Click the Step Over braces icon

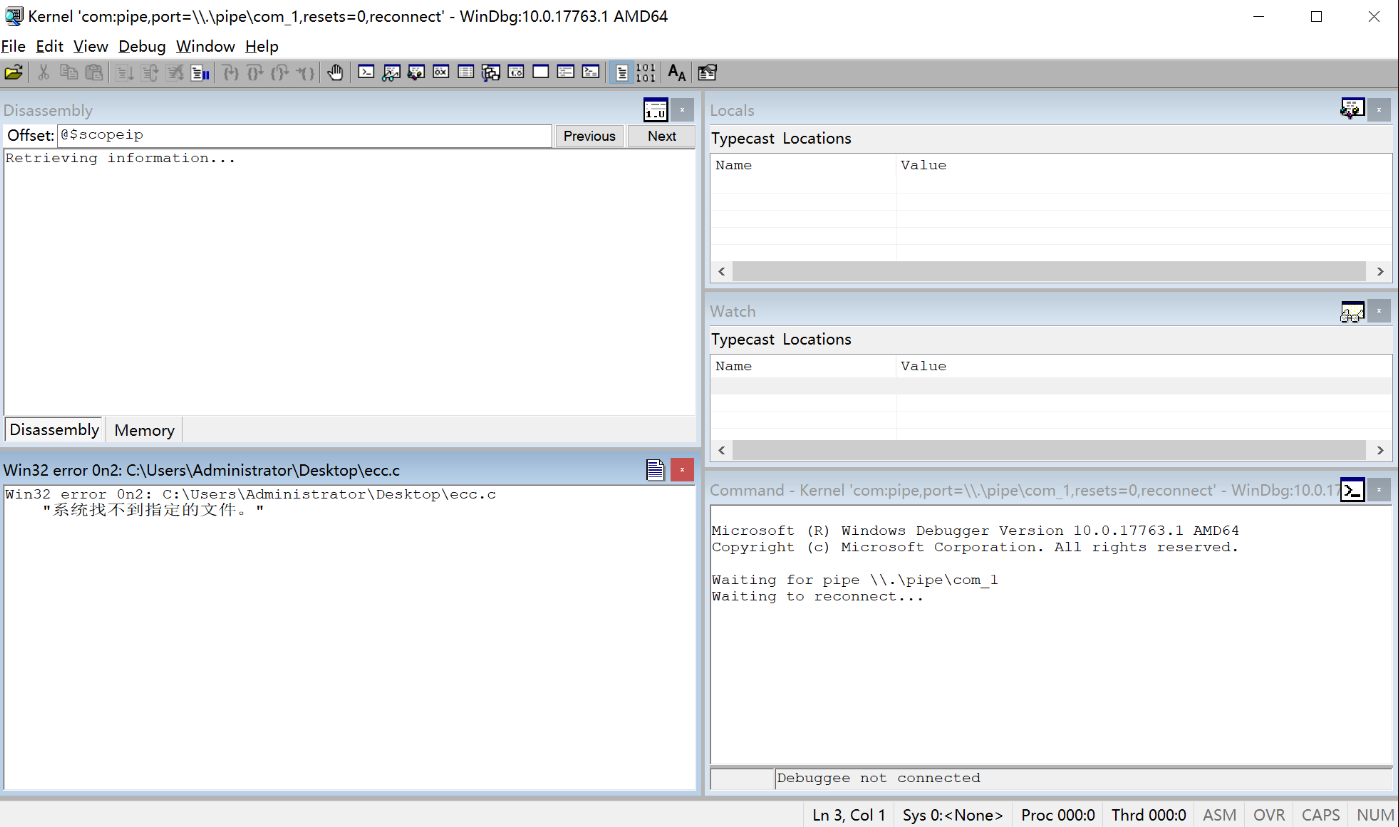coord(255,72)
